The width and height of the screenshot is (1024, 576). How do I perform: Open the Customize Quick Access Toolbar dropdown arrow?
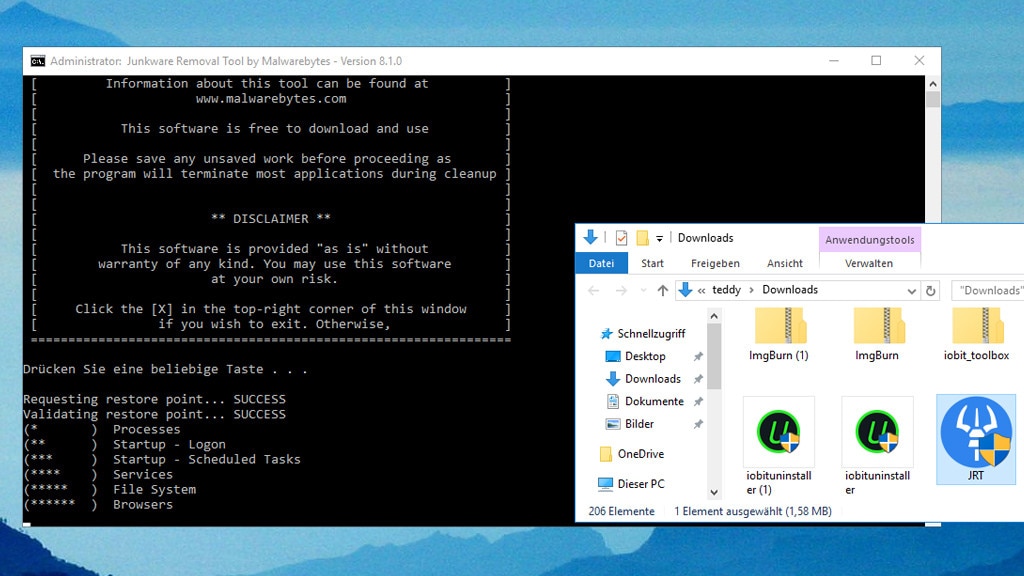coord(660,239)
